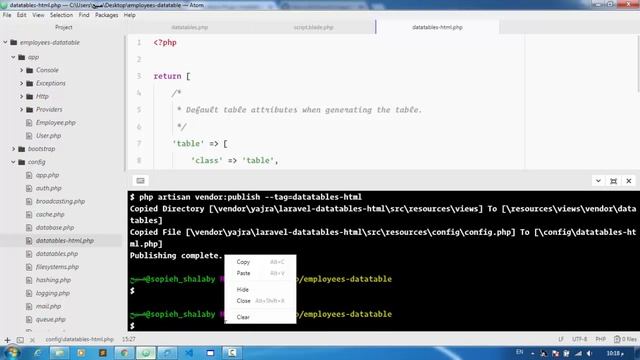
Task: Open the Edit menu
Action: coord(22,15)
